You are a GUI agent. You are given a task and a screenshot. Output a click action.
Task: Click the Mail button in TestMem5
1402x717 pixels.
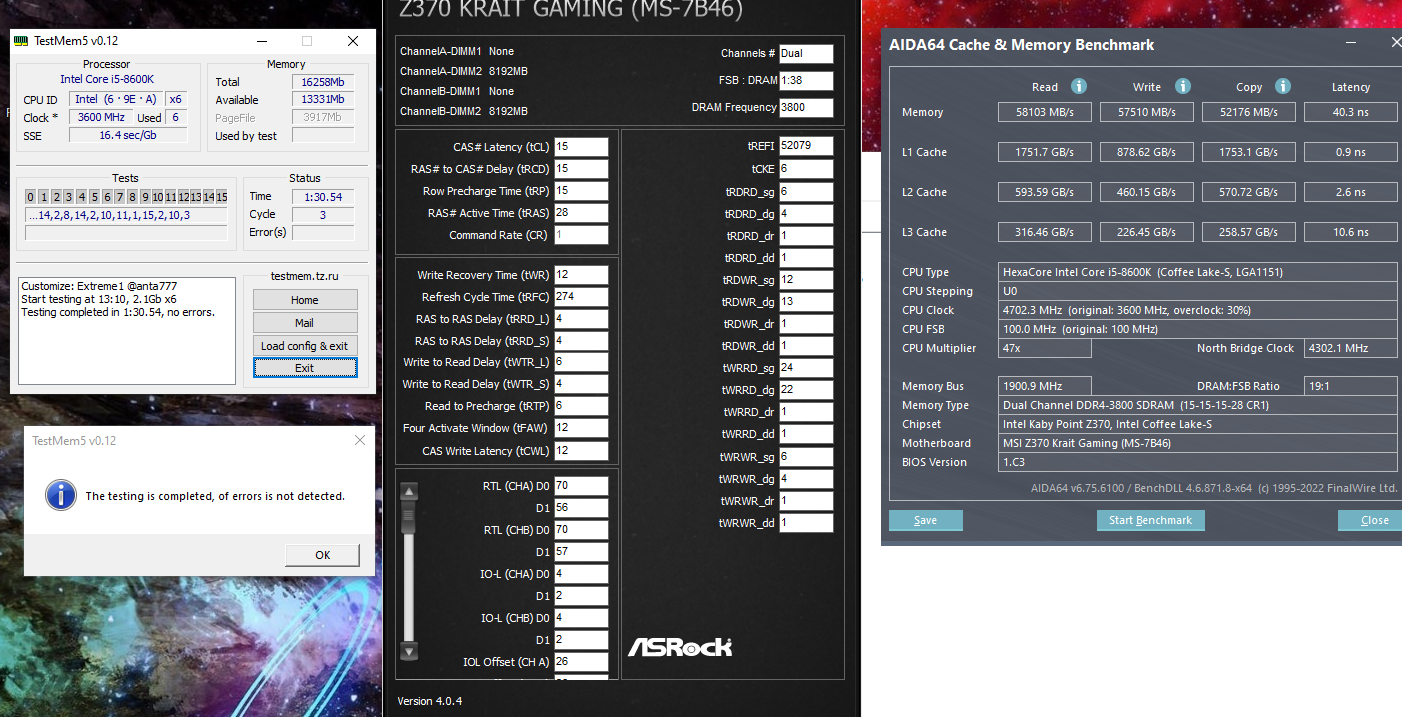305,323
